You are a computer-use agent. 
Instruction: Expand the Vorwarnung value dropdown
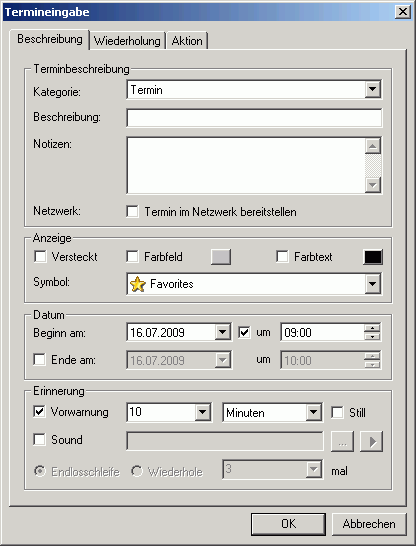coord(203,412)
